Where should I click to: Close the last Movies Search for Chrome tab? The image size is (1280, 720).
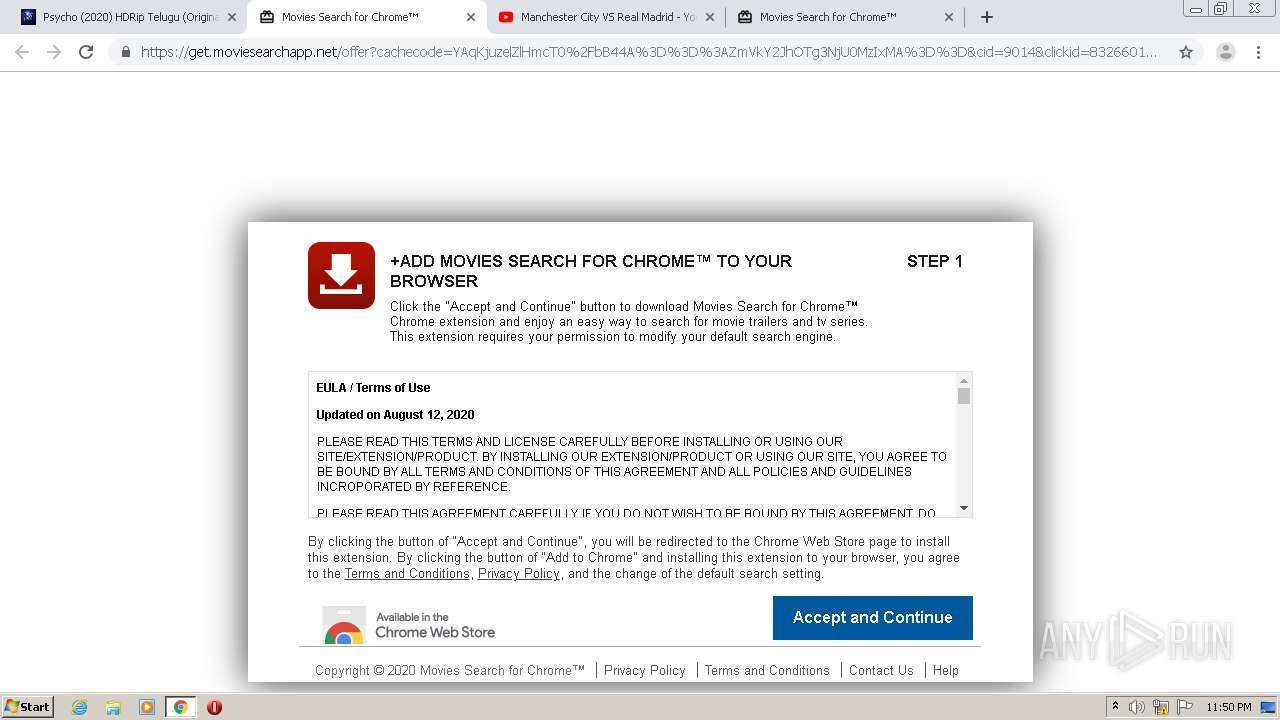(949, 17)
